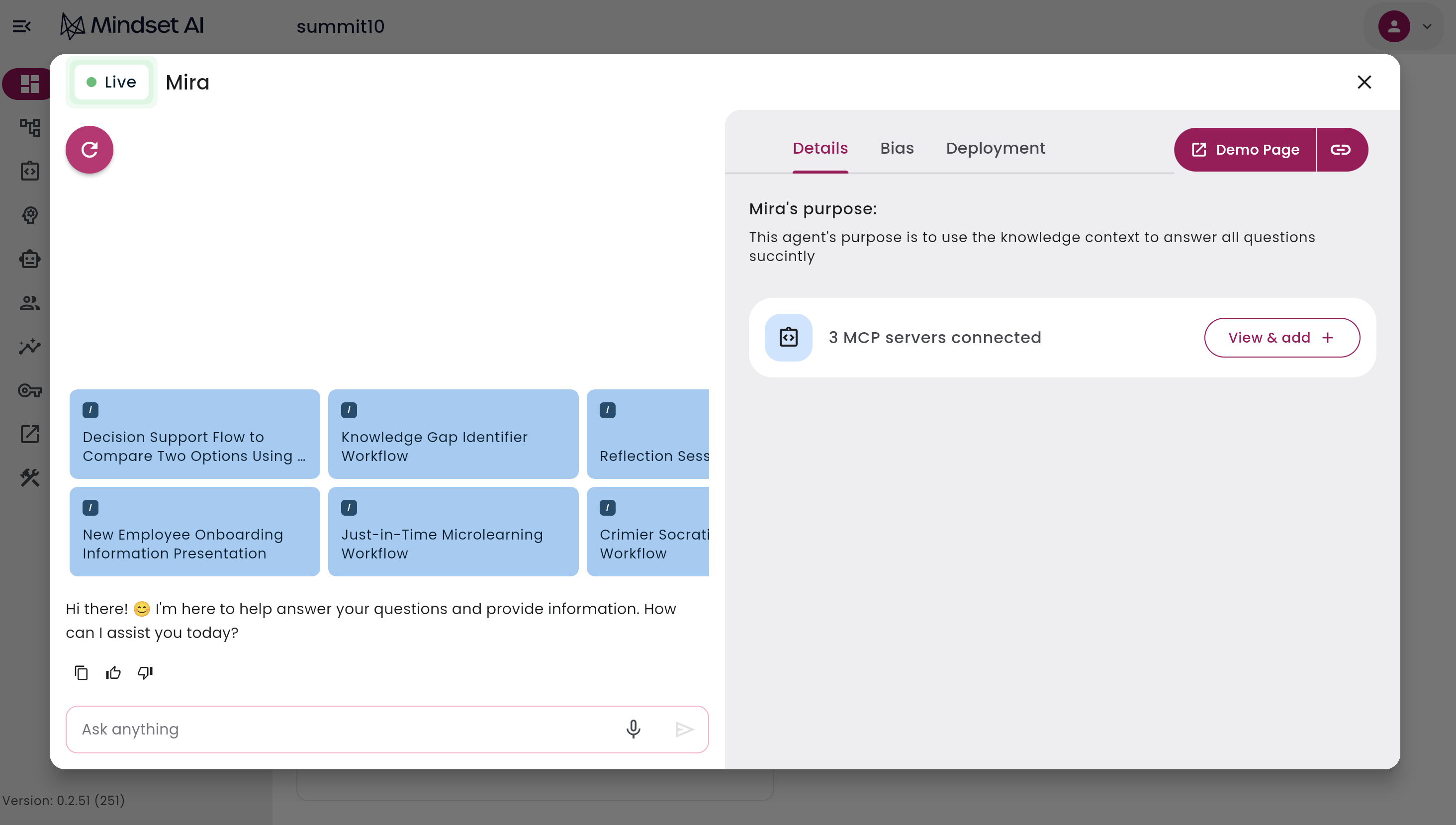Restart the chat with refresh button

[x=90, y=150]
